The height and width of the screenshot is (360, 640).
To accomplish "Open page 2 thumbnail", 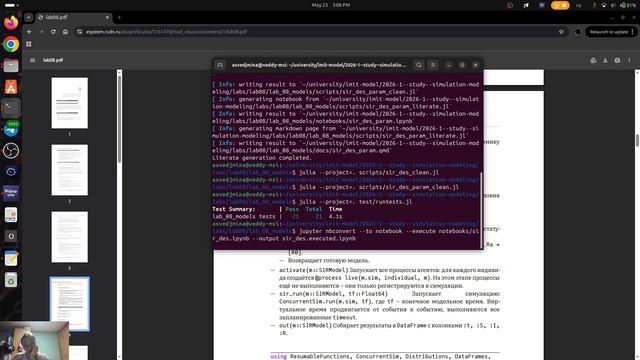I will tap(69, 170).
